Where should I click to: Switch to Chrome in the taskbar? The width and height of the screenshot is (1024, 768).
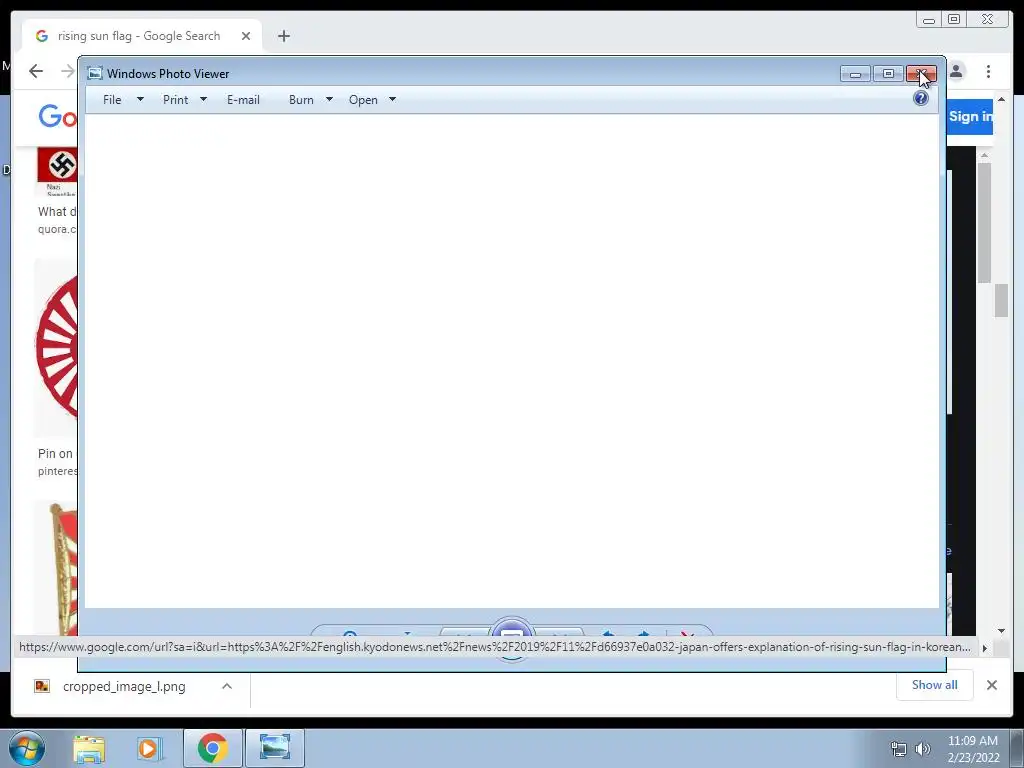[x=212, y=748]
